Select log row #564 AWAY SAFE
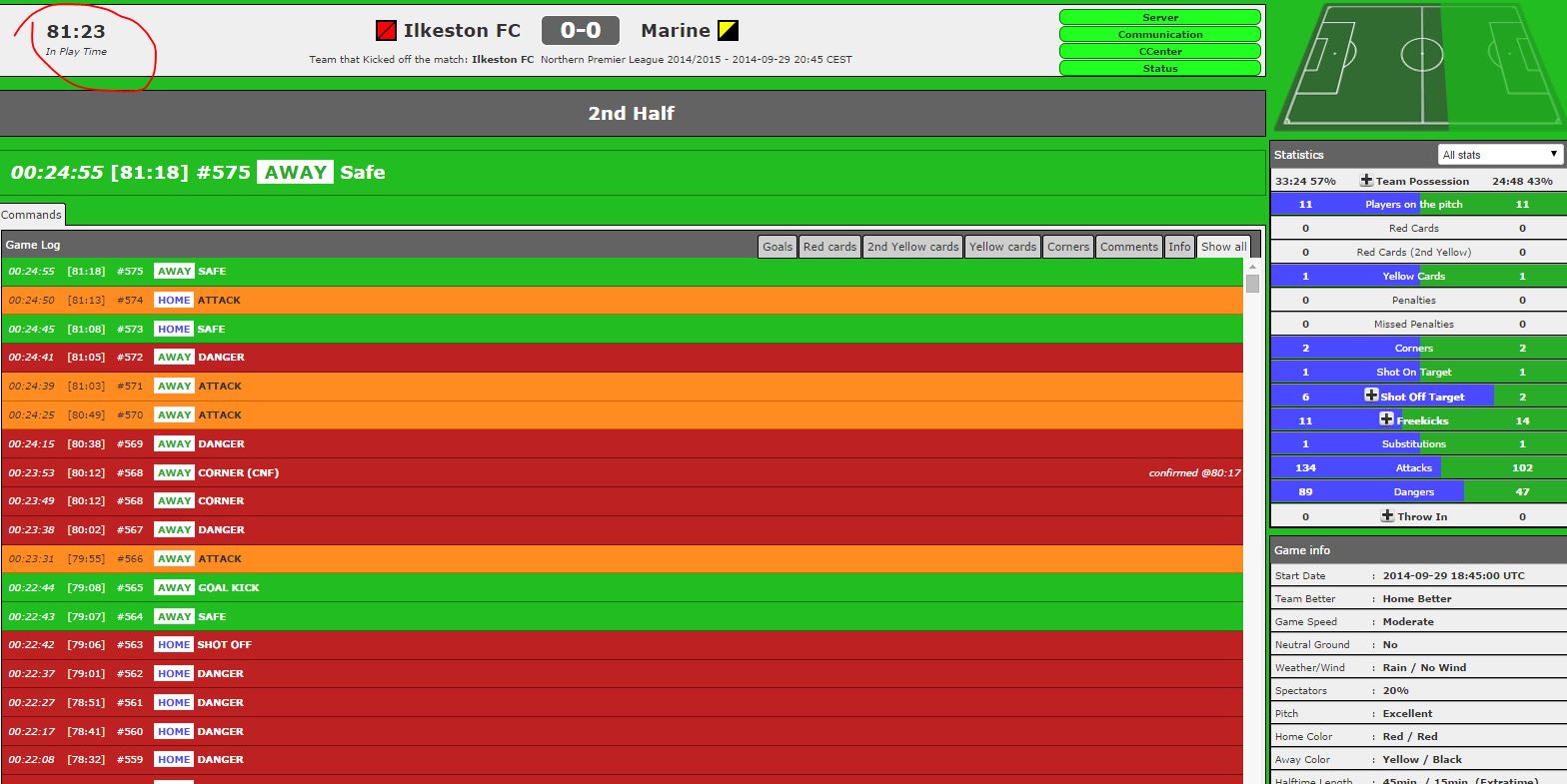The image size is (1567, 784). tap(622, 616)
